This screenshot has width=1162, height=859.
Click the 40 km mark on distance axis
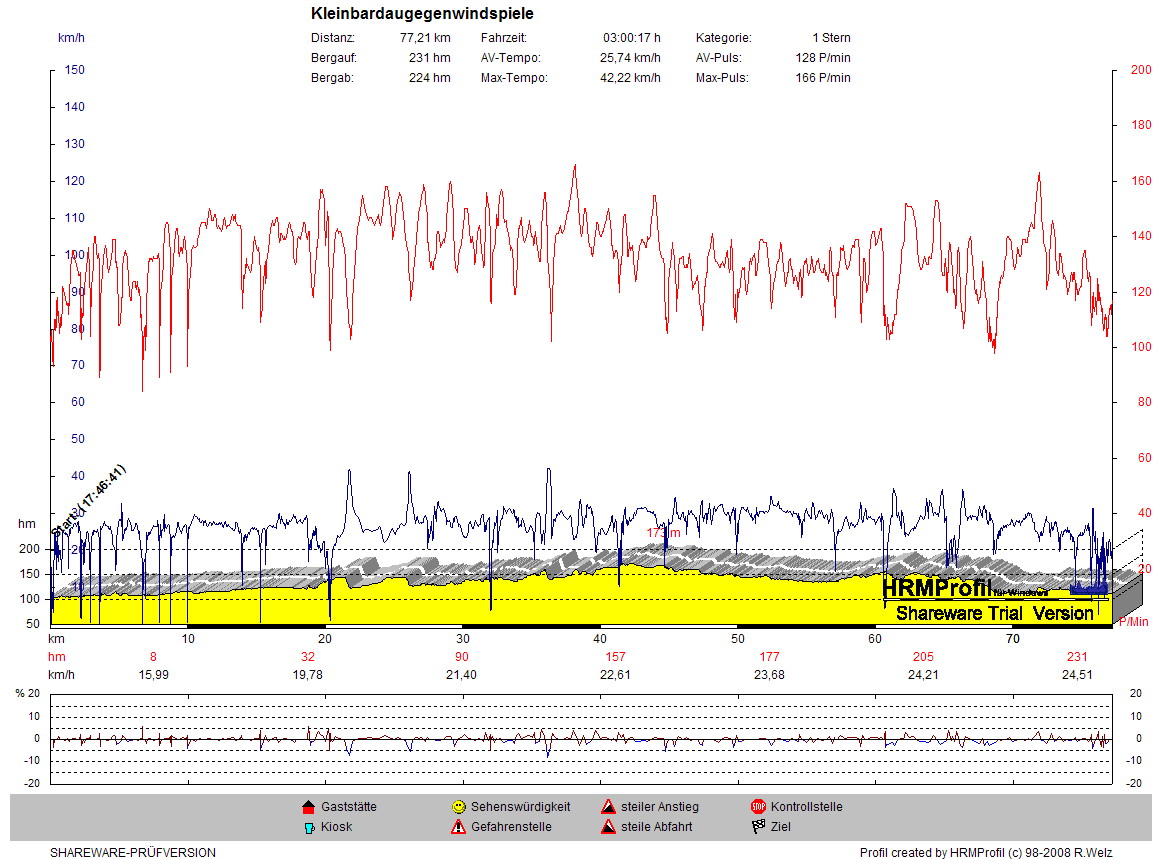(x=600, y=638)
